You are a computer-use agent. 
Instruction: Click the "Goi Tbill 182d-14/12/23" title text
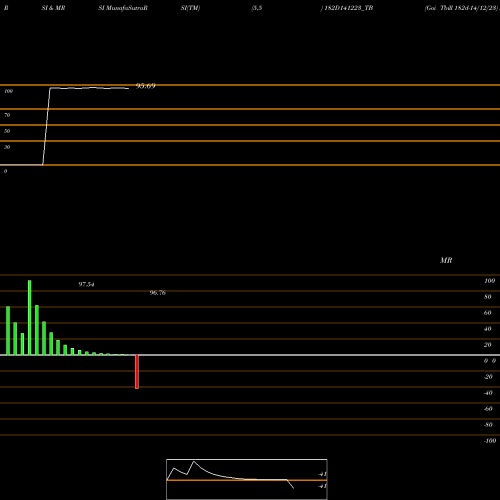pyautogui.click(x=461, y=8)
